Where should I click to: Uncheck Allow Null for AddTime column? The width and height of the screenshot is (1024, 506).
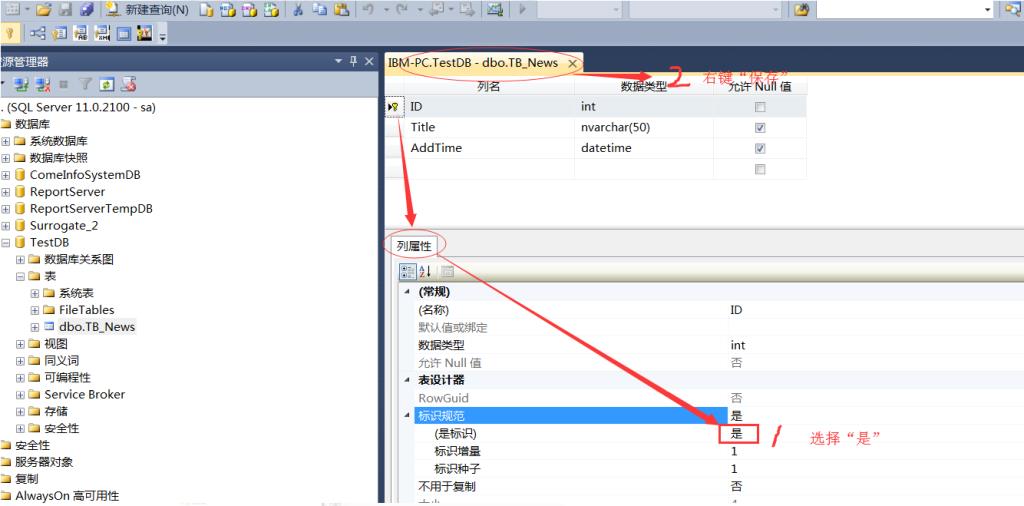(760, 148)
